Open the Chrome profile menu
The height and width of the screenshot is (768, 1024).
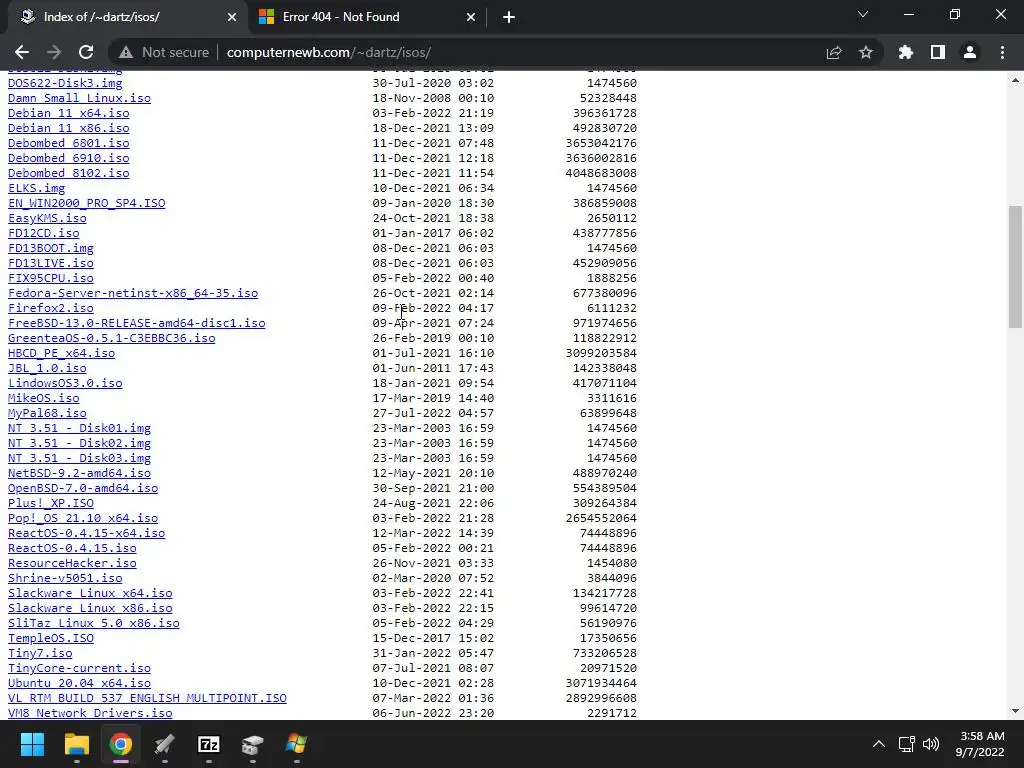coord(970,52)
